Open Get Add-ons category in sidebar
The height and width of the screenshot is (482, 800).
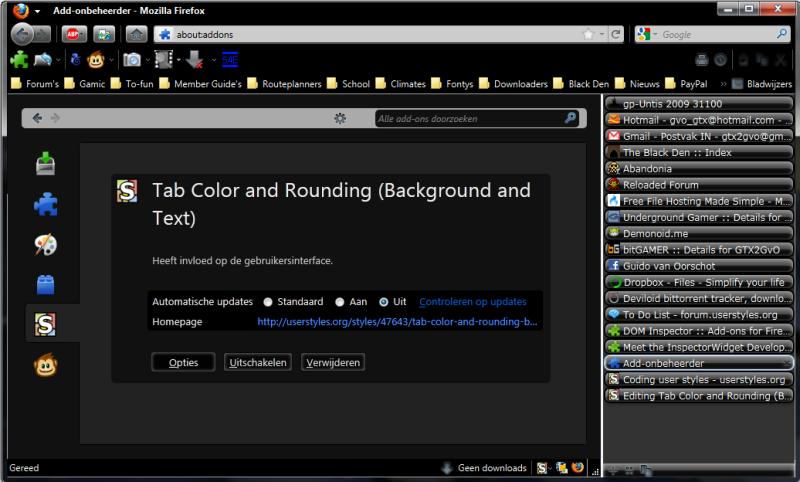(45, 164)
